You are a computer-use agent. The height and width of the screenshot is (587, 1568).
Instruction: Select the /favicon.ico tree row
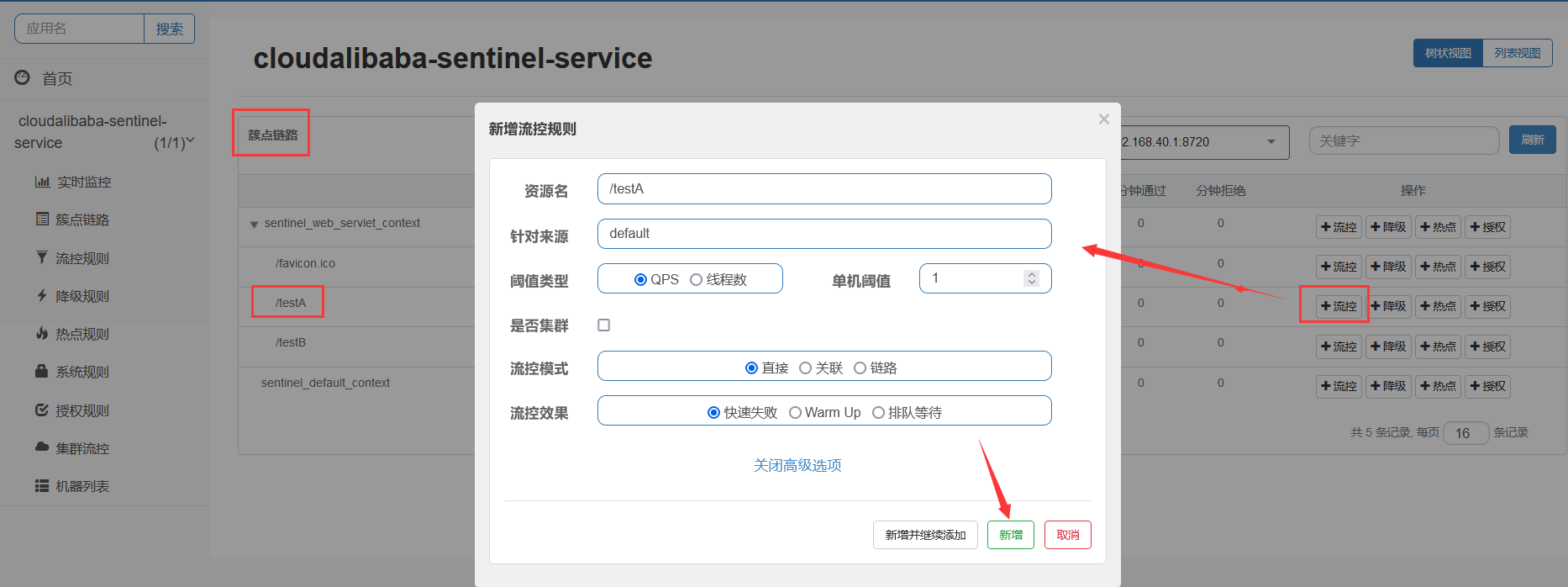point(305,263)
